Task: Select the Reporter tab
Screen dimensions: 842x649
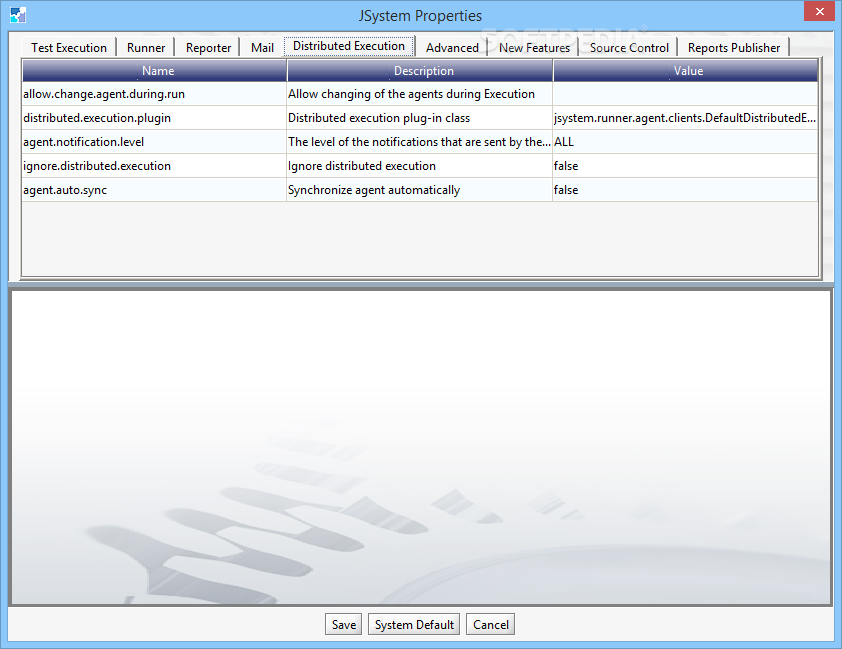Action: [x=208, y=48]
